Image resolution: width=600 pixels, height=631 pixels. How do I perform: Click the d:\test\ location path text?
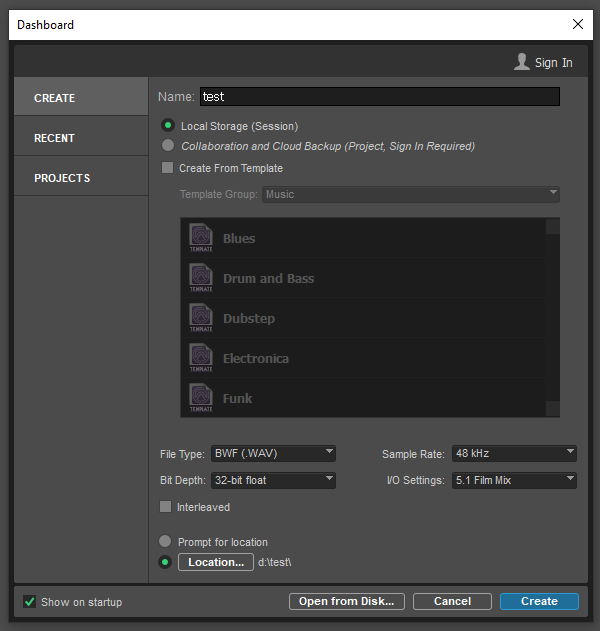pyautogui.click(x=274, y=562)
